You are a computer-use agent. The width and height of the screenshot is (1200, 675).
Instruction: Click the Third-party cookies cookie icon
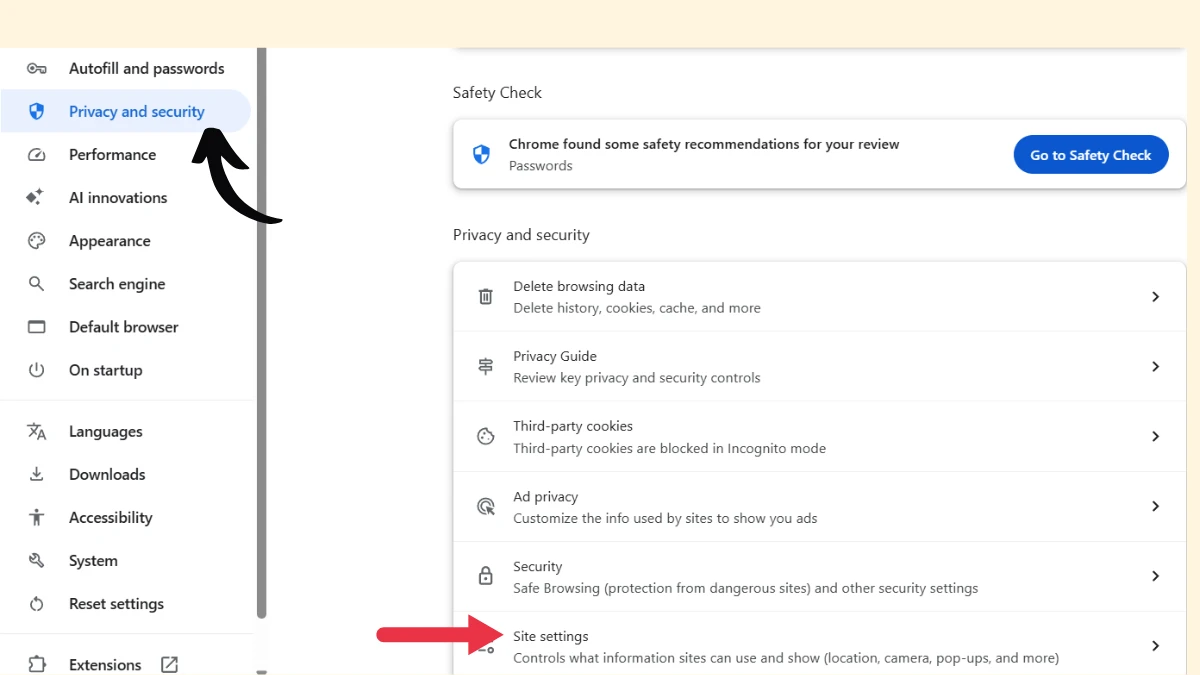[x=485, y=436]
